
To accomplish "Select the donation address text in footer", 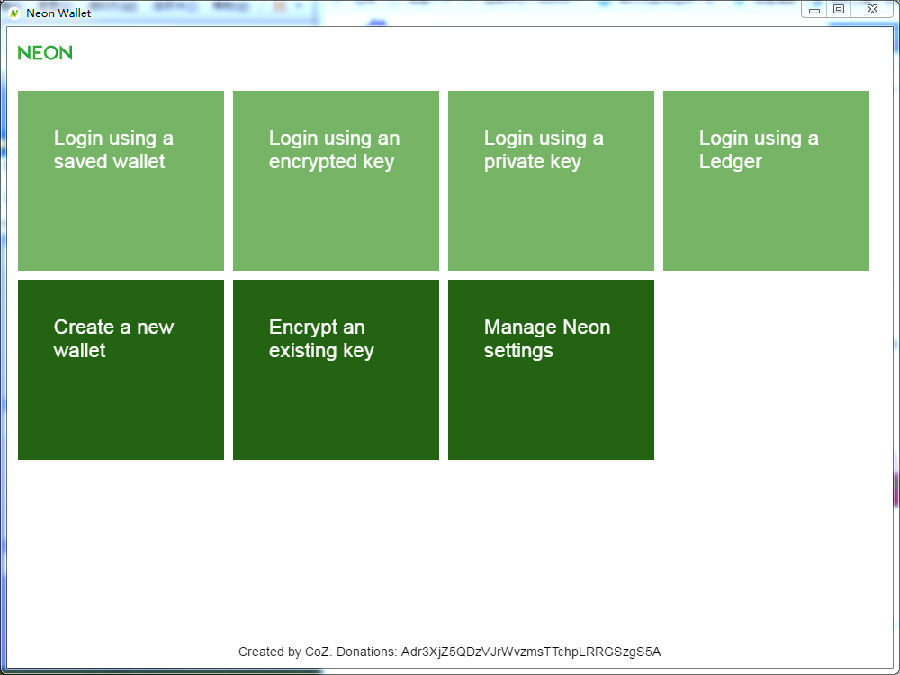I will pos(531,651).
